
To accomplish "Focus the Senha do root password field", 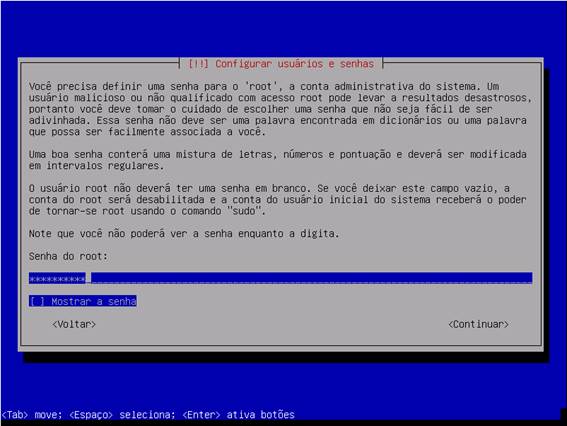I will click(x=281, y=278).
